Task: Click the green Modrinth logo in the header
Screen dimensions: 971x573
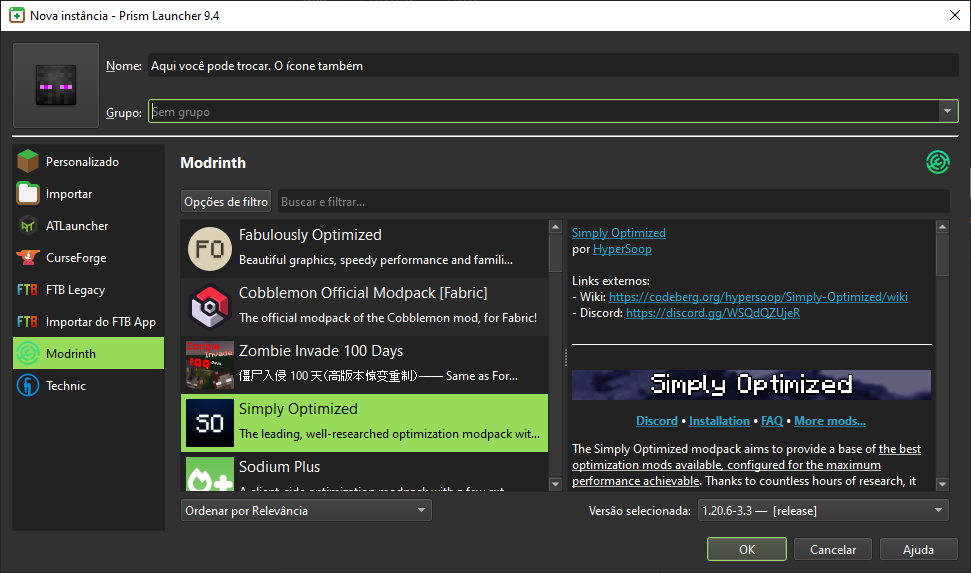Action: point(938,162)
